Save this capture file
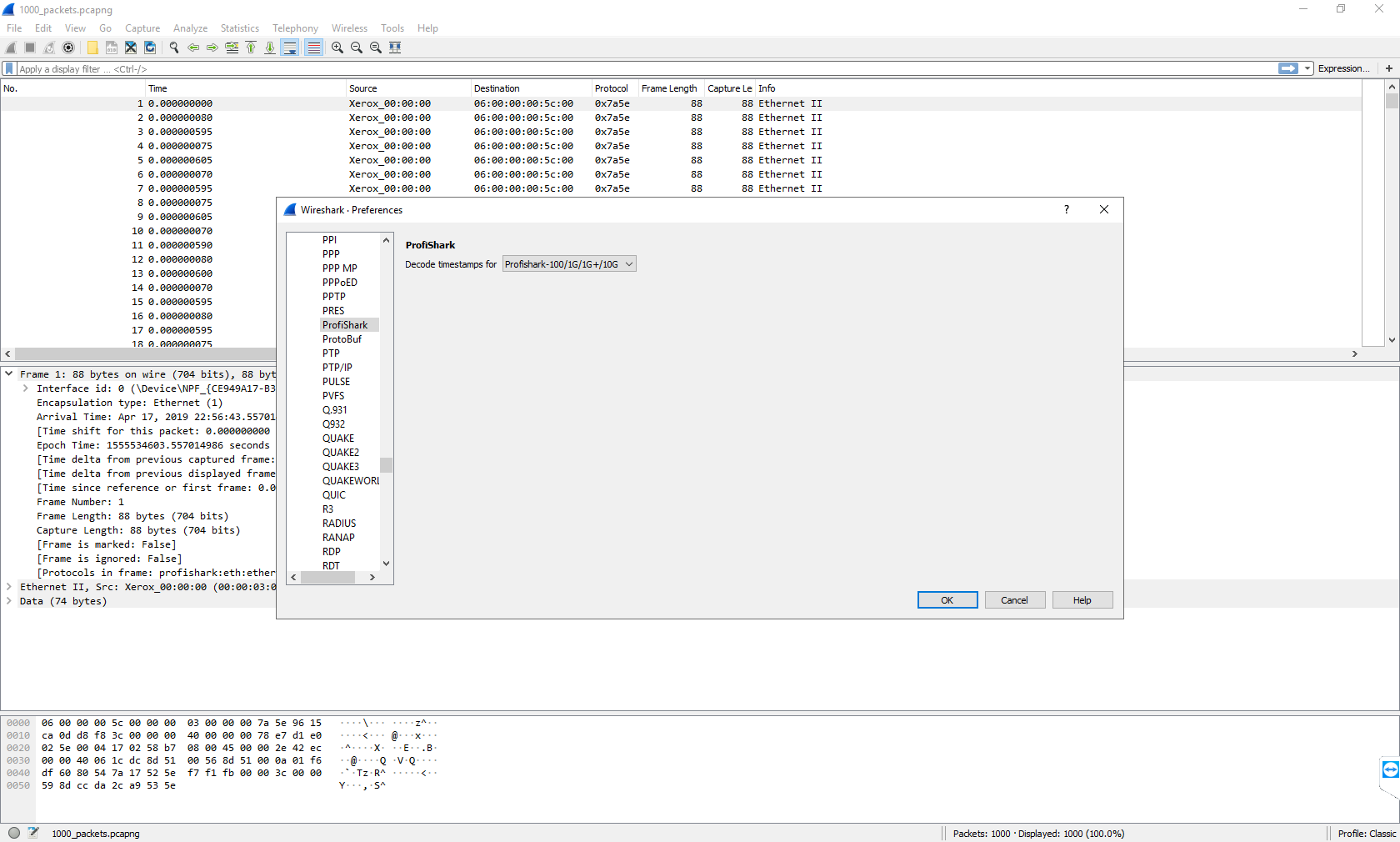The image size is (1400, 842). (x=112, y=48)
